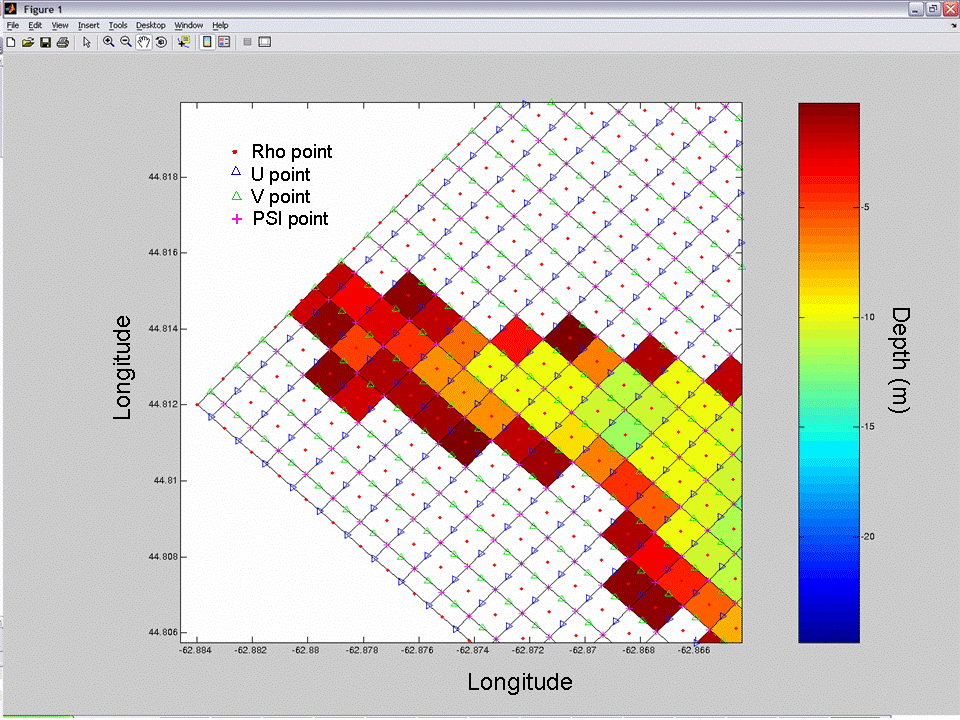960x720 pixels.
Task: Click the 'Rho point' legend label
Action: point(291,152)
